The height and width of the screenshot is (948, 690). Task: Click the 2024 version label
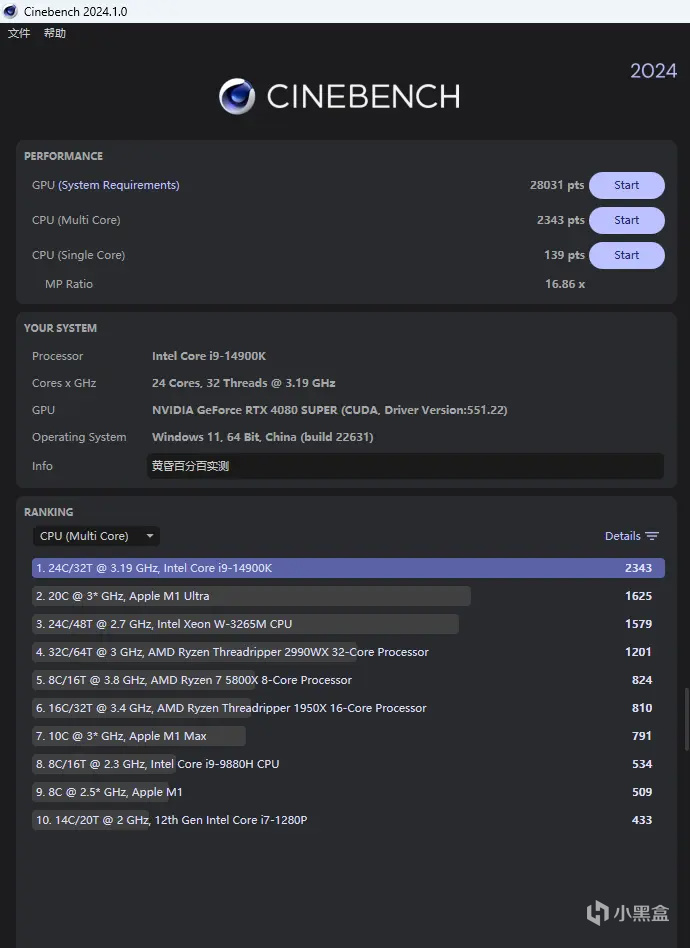coord(654,71)
